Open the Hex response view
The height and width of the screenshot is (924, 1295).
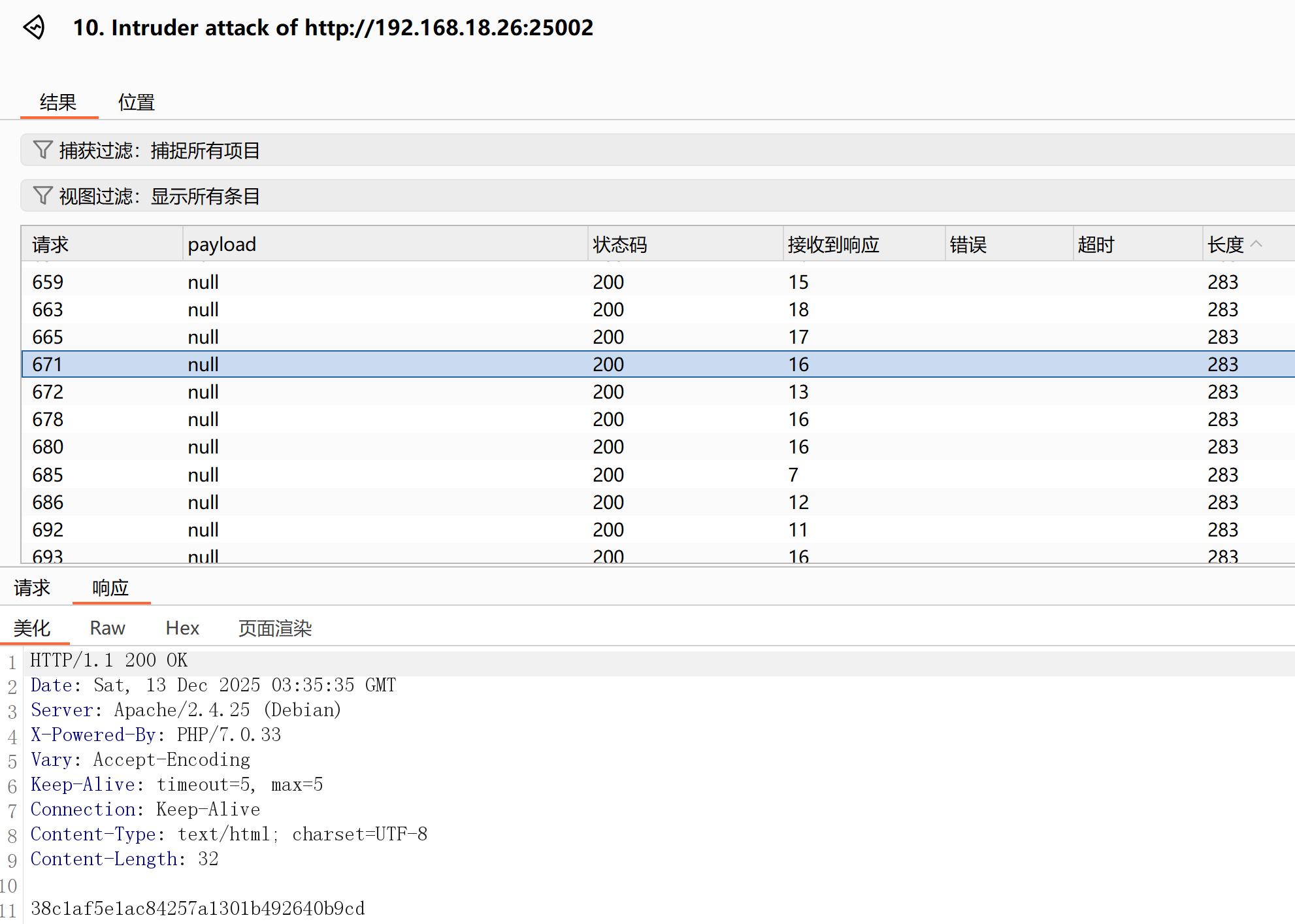182,628
